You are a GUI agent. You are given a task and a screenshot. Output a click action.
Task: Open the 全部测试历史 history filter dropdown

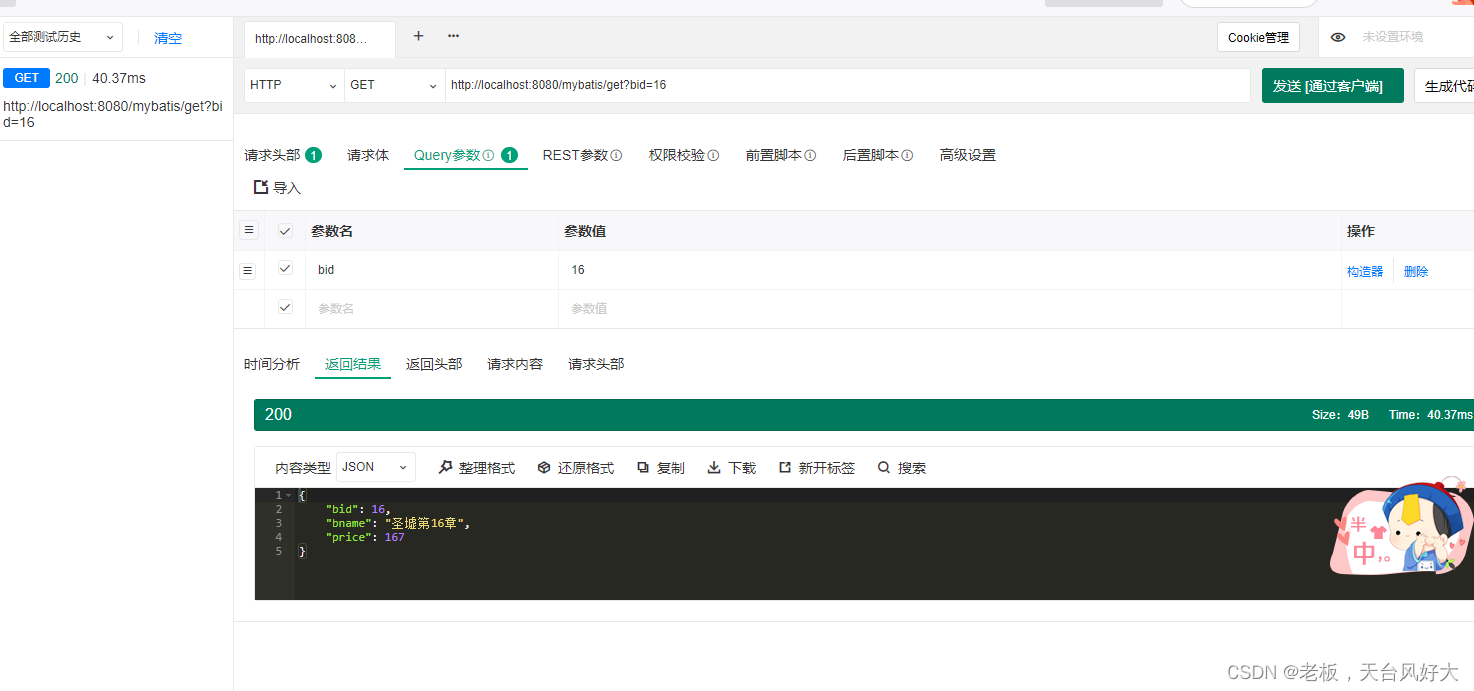click(x=62, y=37)
